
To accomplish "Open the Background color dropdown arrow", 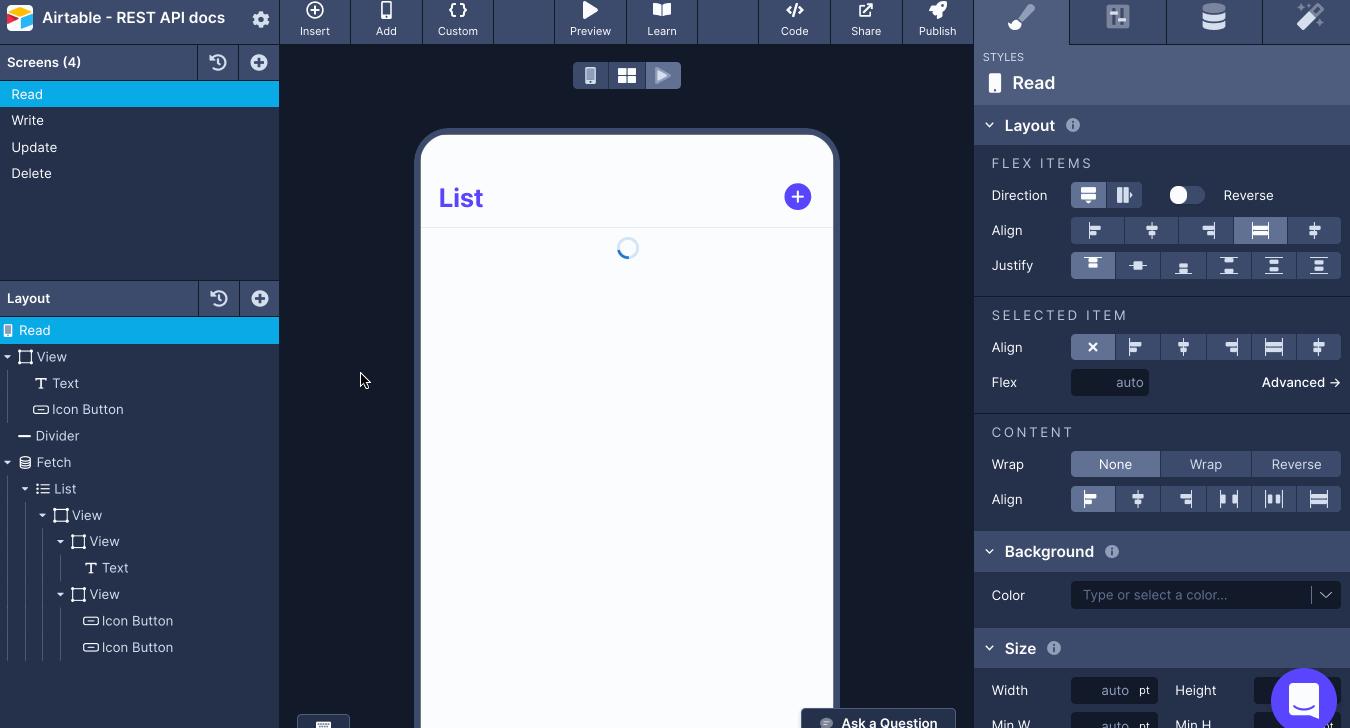I will 1326,595.
